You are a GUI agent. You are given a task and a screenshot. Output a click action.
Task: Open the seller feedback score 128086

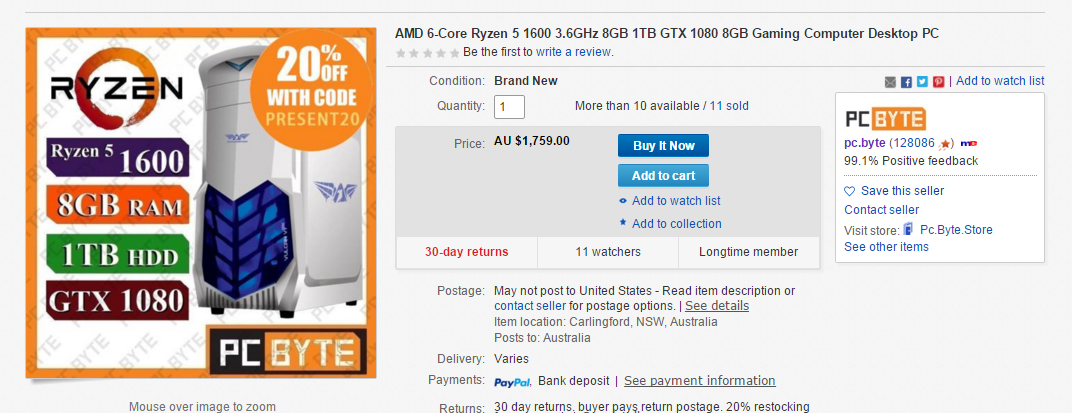coord(913,143)
